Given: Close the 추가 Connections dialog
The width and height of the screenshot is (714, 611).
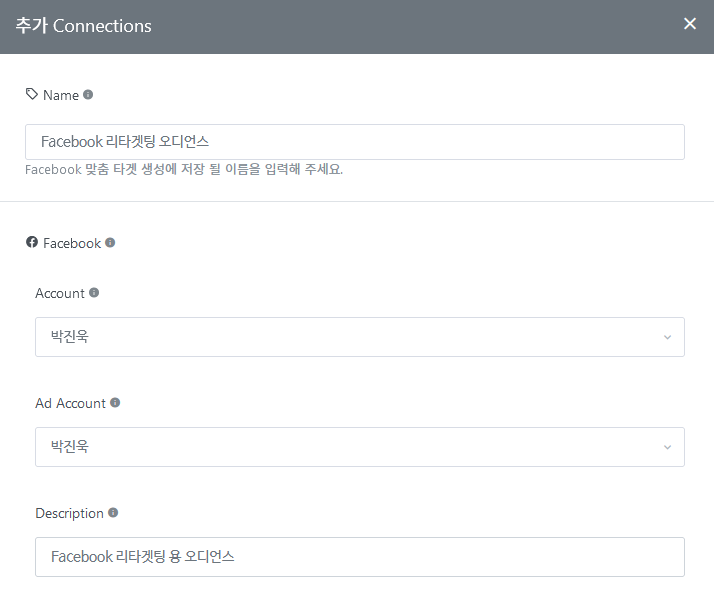Looking at the screenshot, I should coord(690,24).
